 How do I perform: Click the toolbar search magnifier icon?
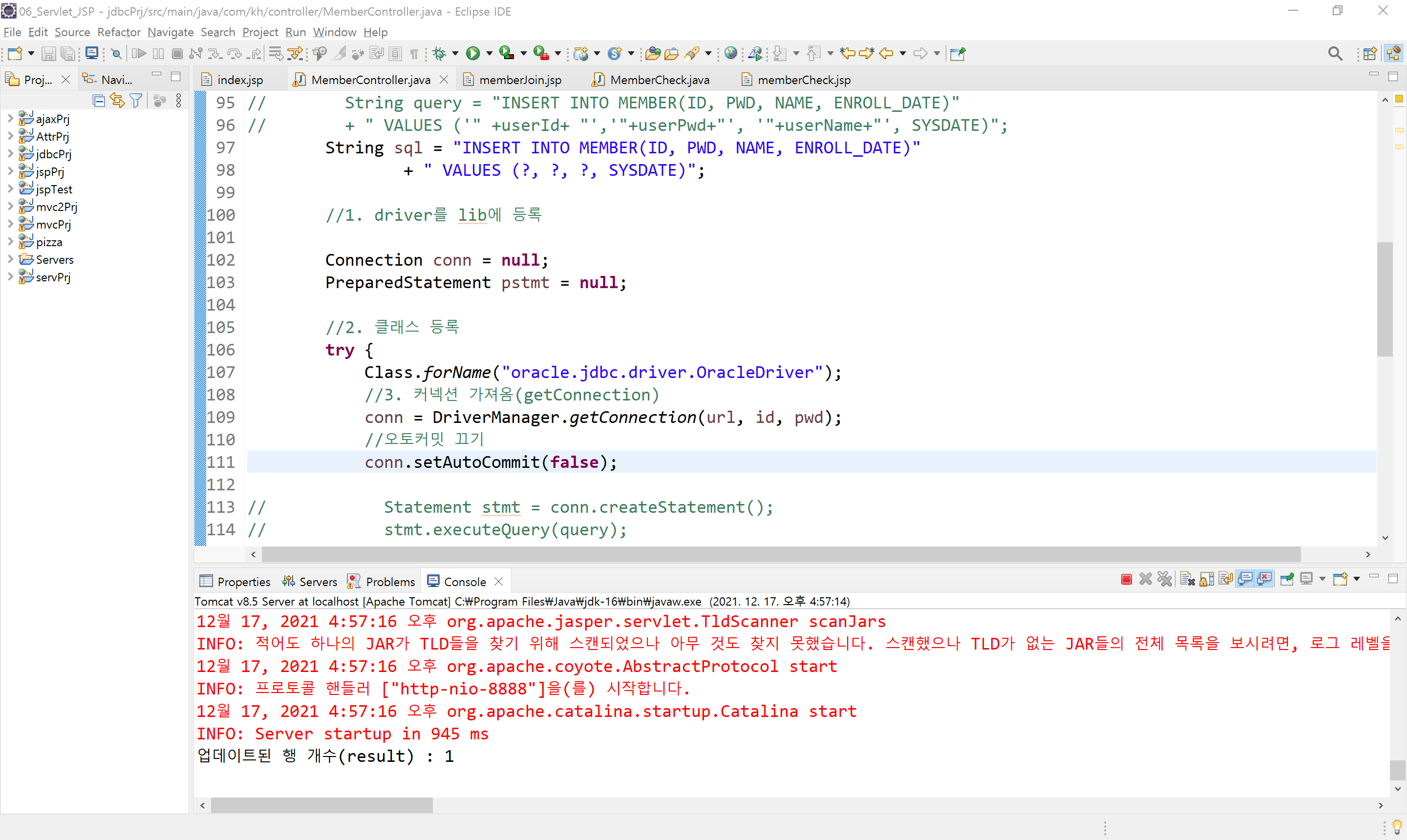1335,54
